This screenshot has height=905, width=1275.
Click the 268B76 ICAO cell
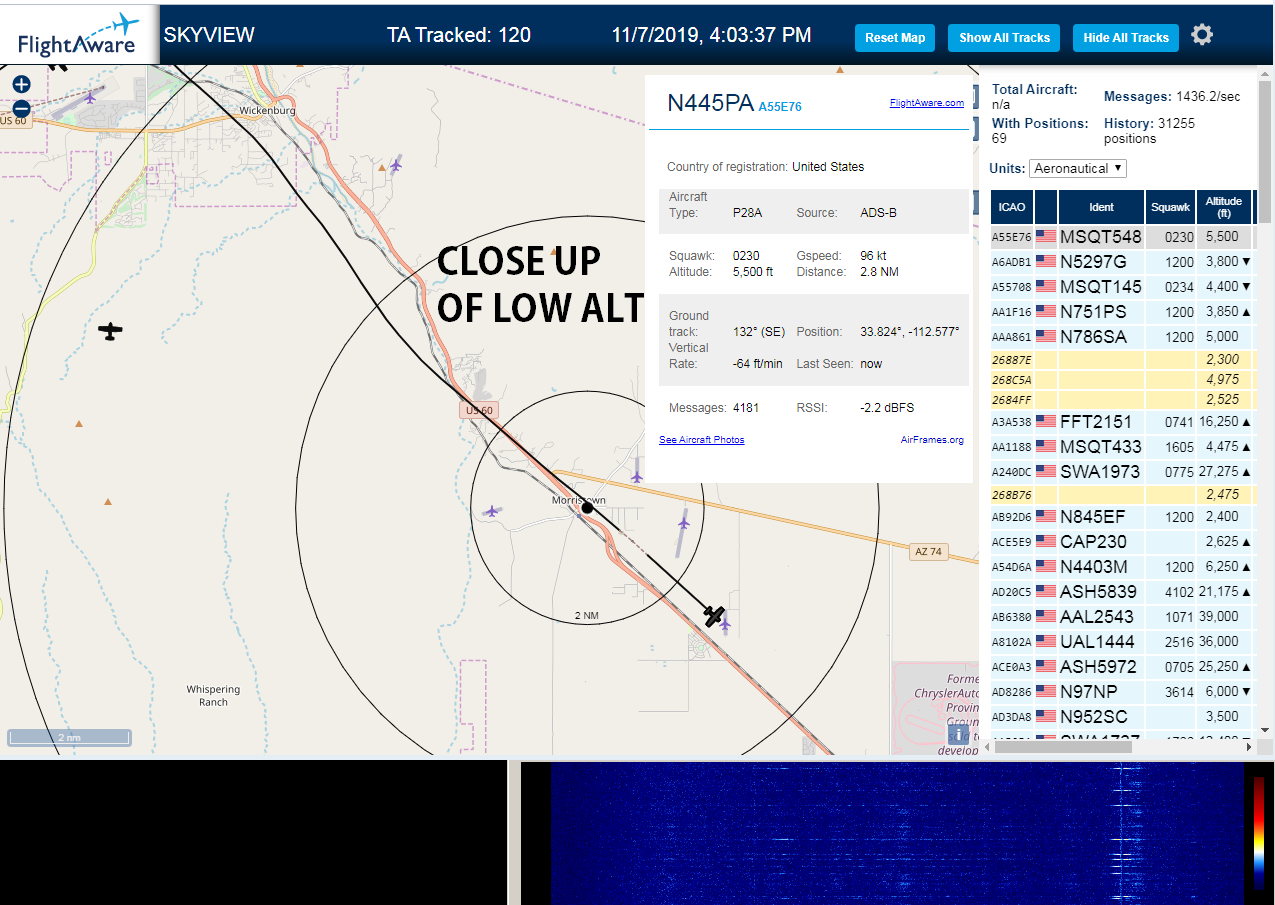tap(1011, 495)
